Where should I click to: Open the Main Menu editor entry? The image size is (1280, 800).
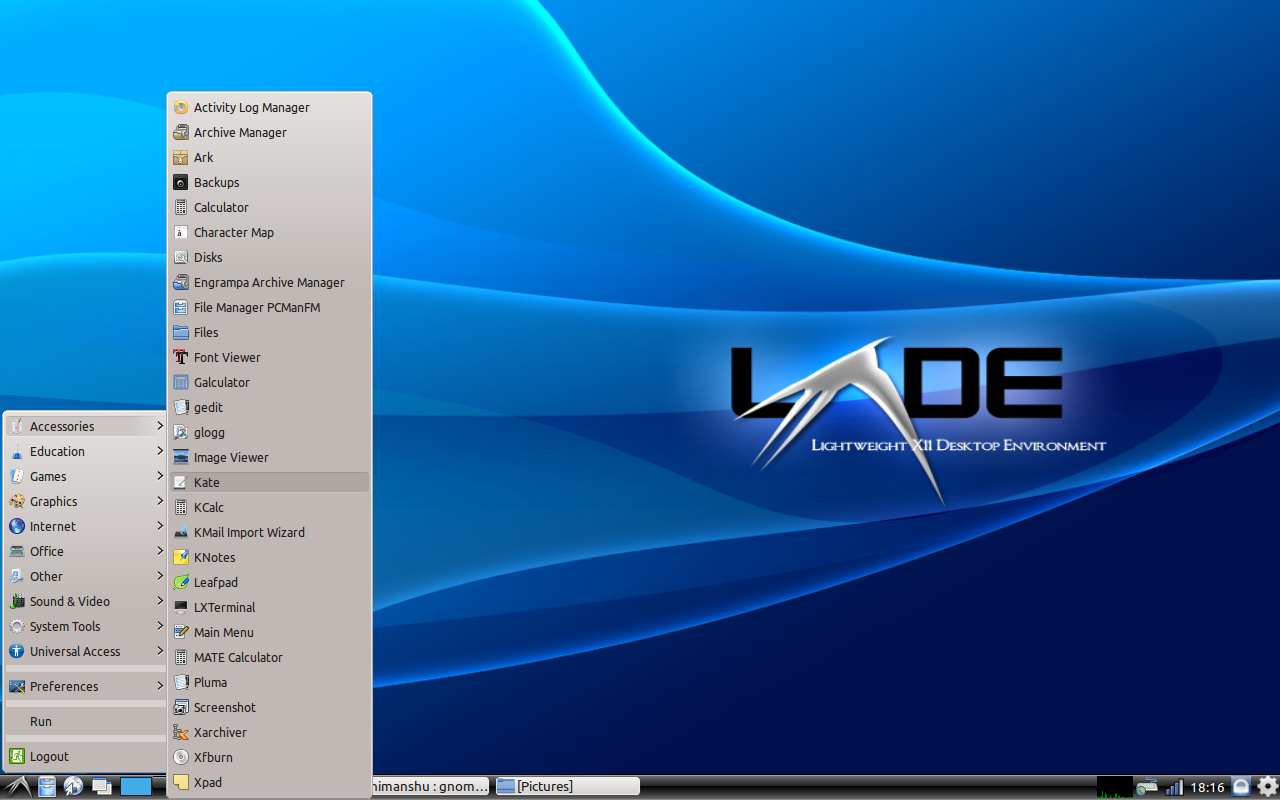[x=270, y=632]
